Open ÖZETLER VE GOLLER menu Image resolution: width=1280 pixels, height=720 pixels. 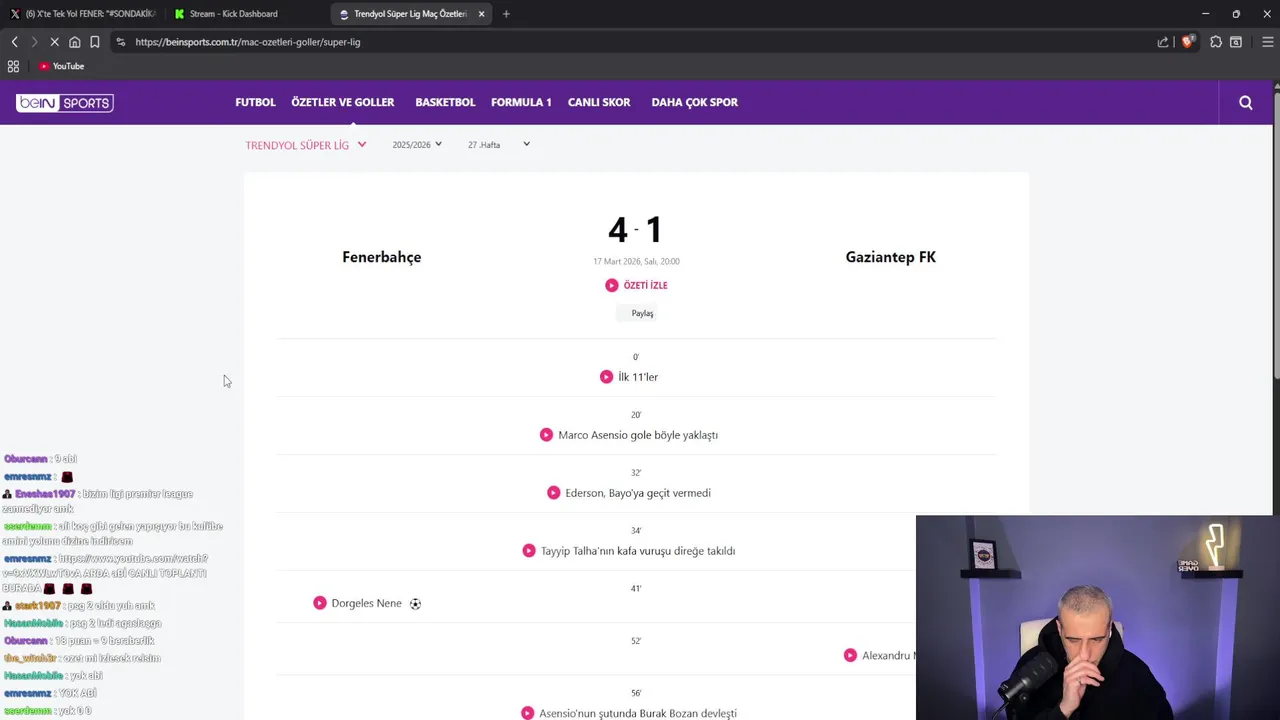point(343,102)
